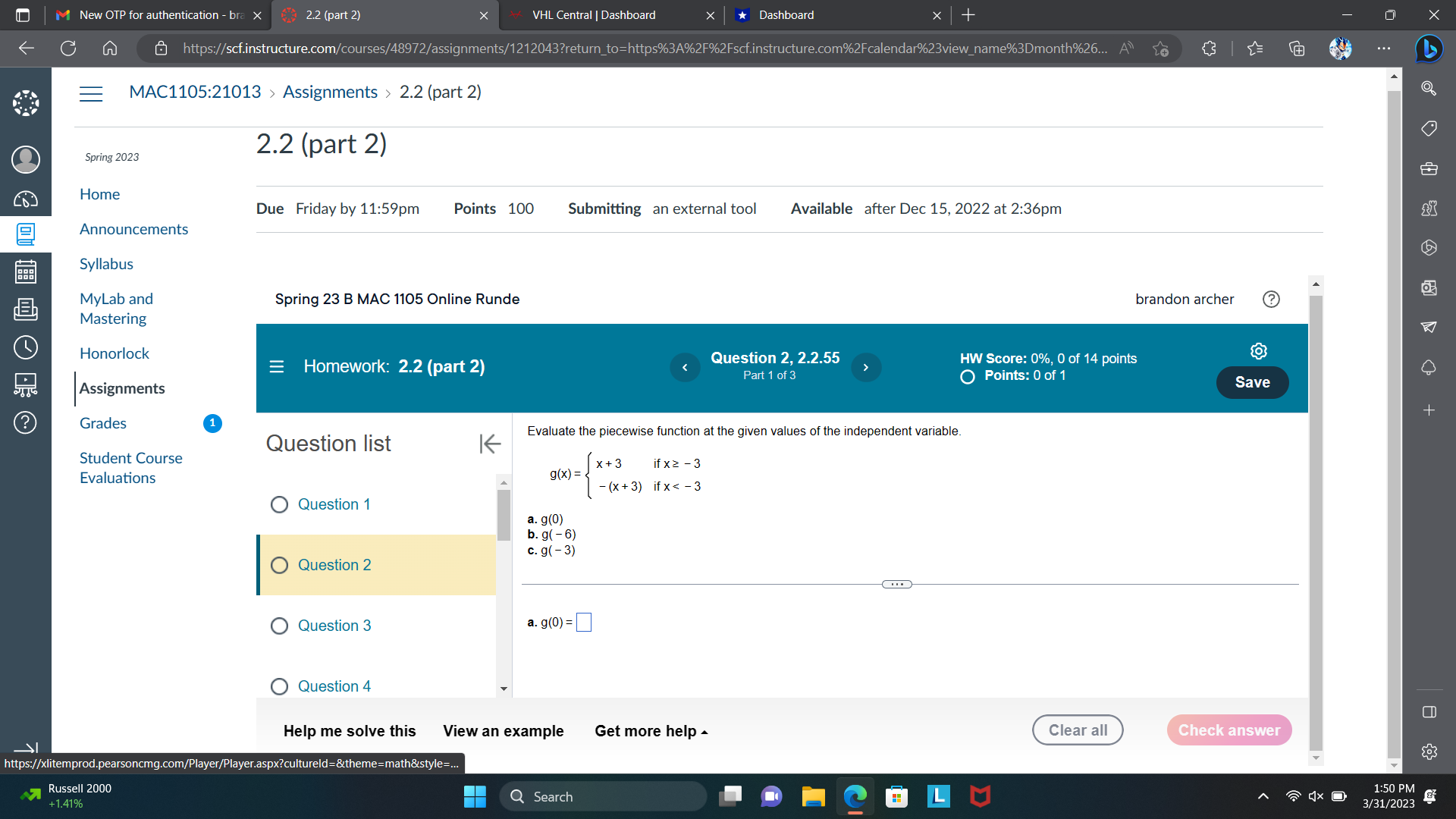Image resolution: width=1456 pixels, height=819 pixels.
Task: Click the question help circle icon
Action: click(x=1271, y=299)
